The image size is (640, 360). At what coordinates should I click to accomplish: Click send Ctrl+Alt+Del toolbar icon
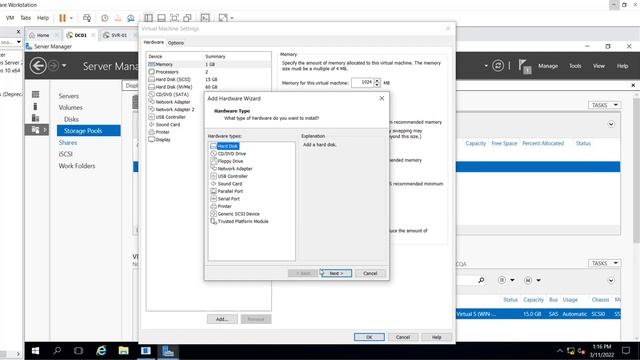(87, 18)
